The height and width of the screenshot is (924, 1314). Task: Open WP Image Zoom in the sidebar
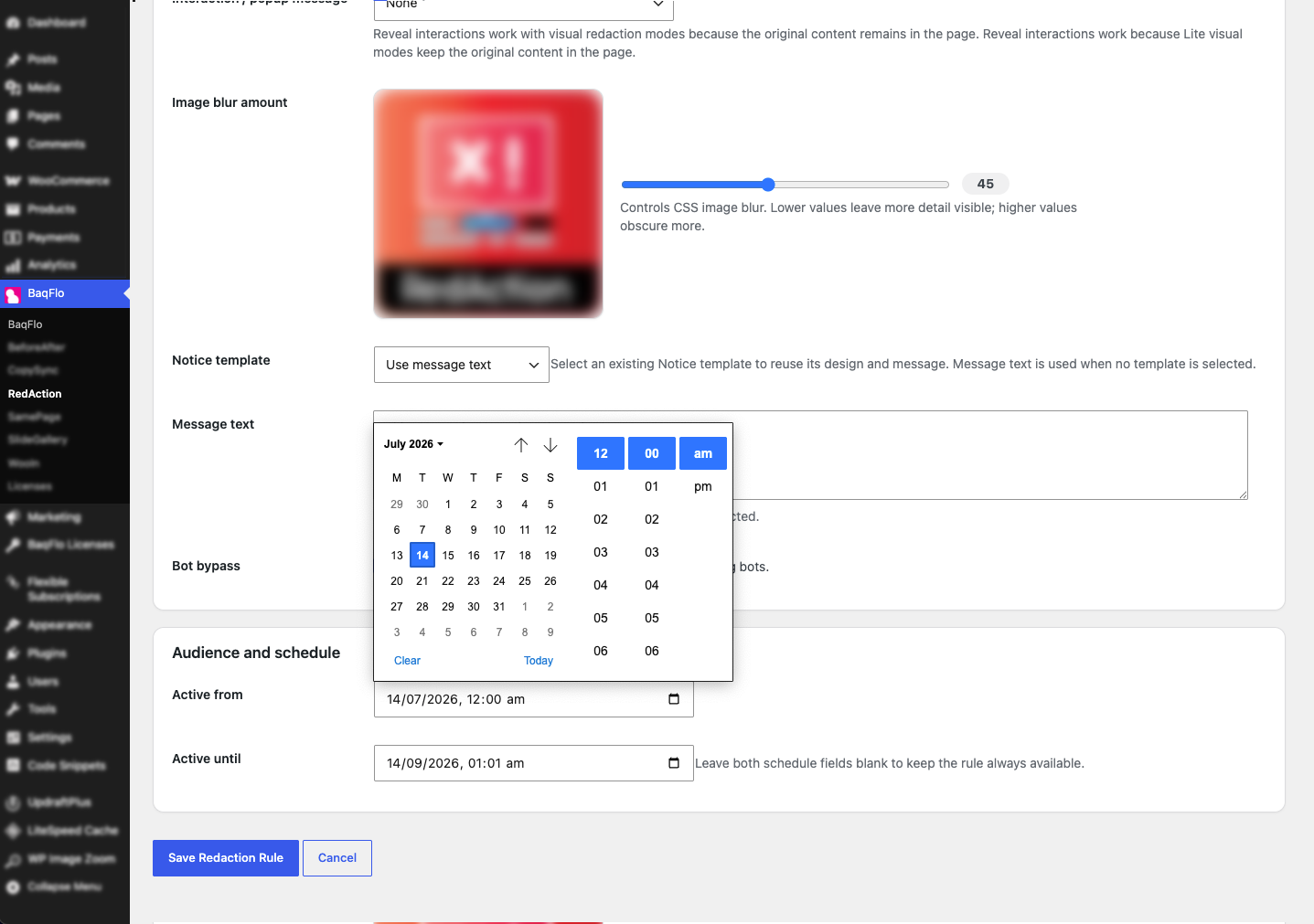click(x=70, y=859)
